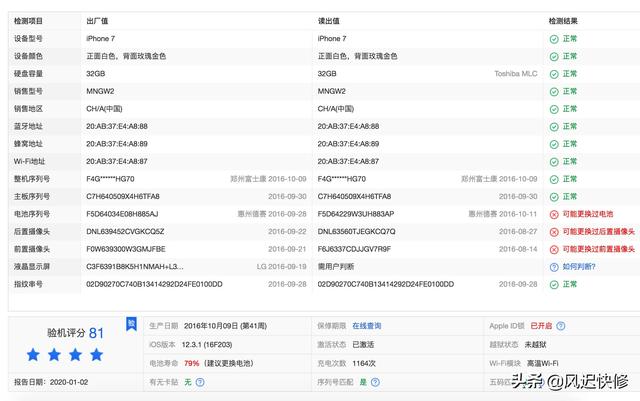640x401 pixels.
Task: Click read front camera serial F6J6337CDJJGV7R9F
Action: pos(354,249)
